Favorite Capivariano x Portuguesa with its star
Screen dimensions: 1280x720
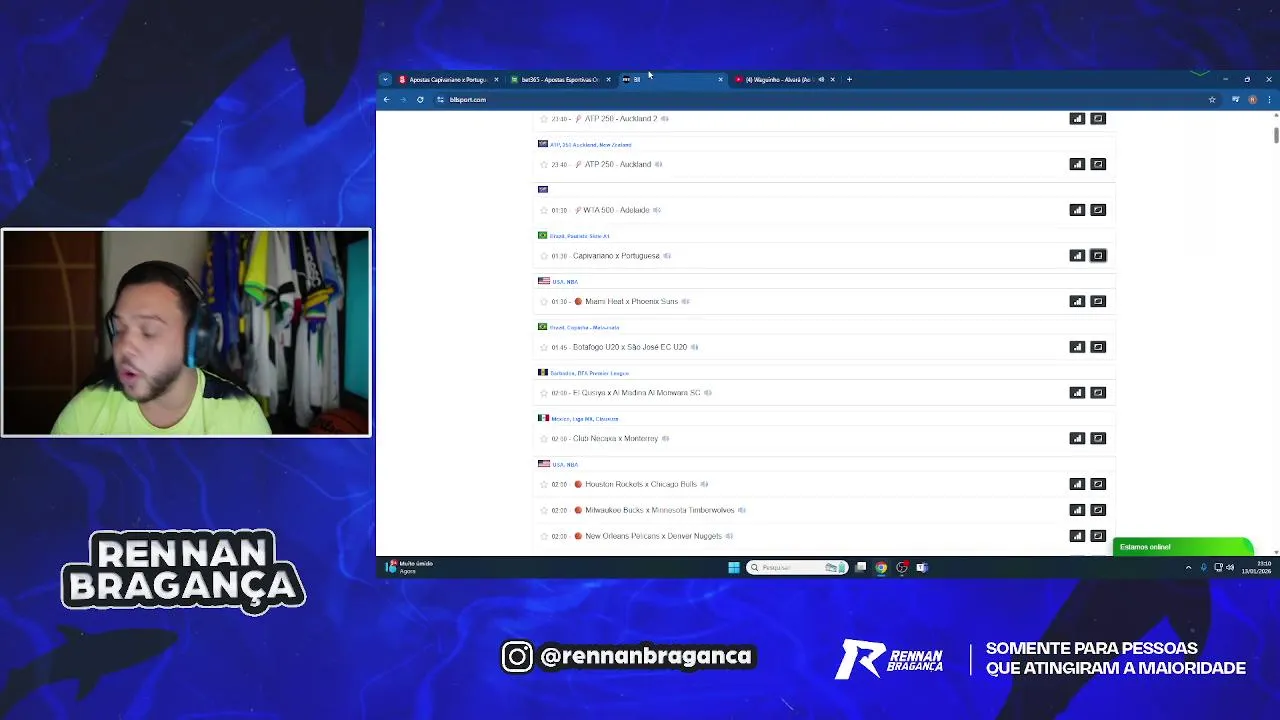click(544, 256)
